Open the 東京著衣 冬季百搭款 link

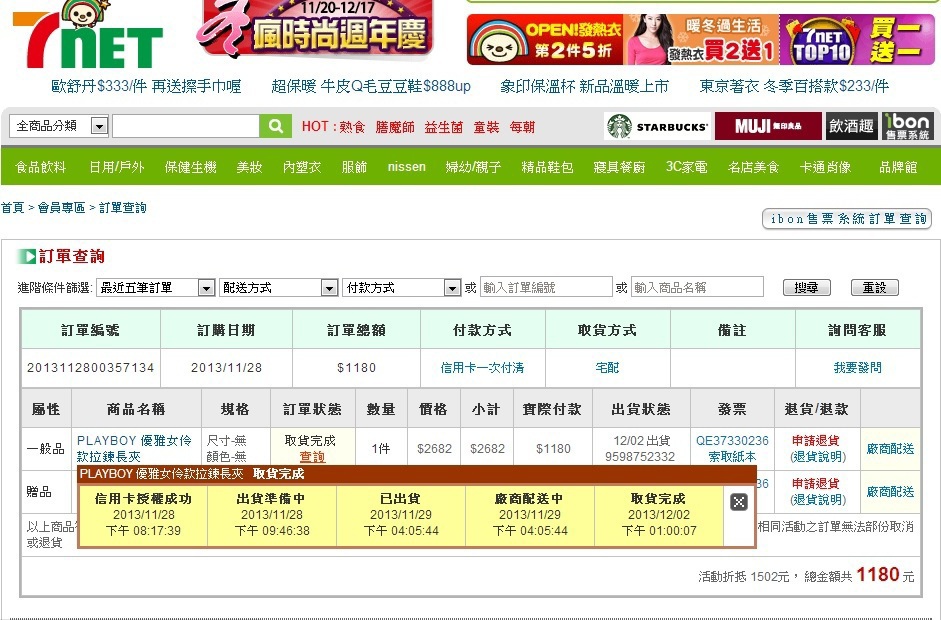(x=794, y=86)
